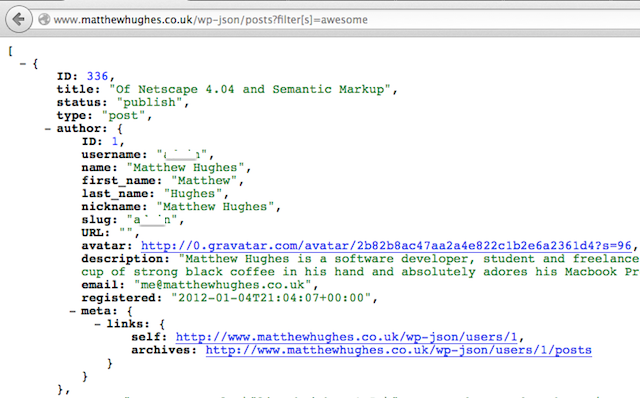Click the "registered:" key label
This screenshot has width=640, height=398.
122,298
